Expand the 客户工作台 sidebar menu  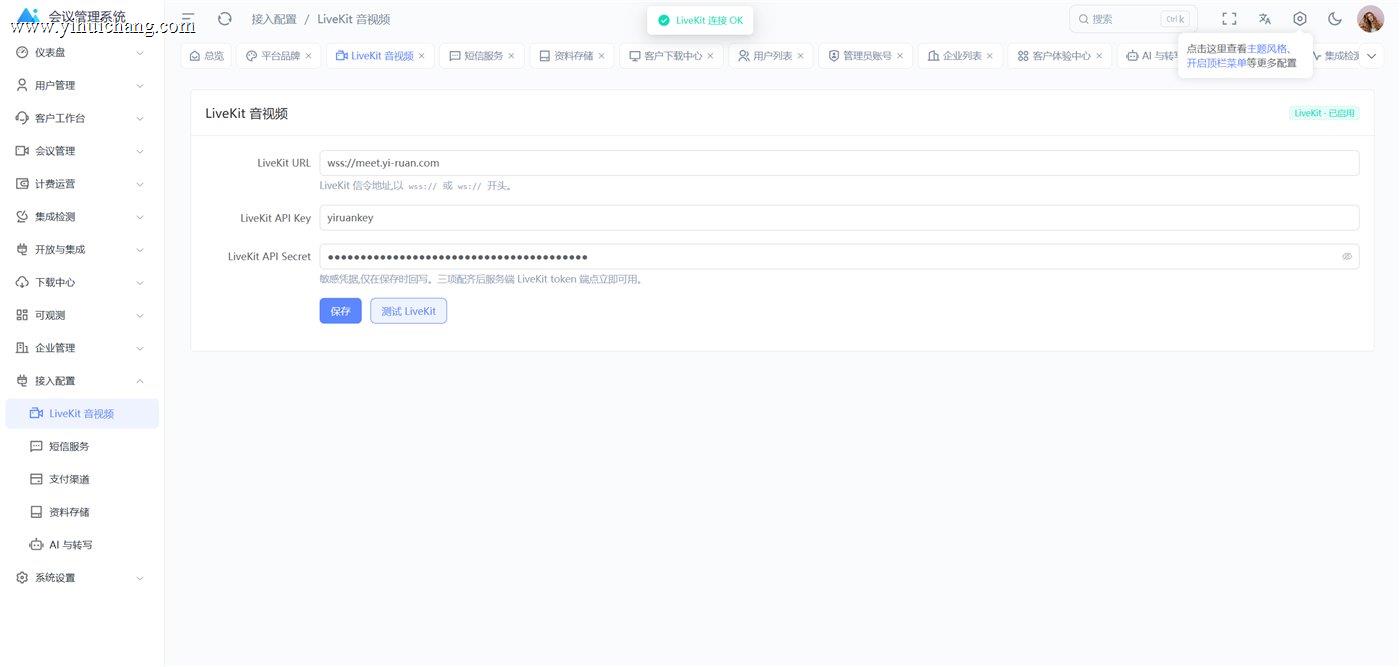point(82,118)
